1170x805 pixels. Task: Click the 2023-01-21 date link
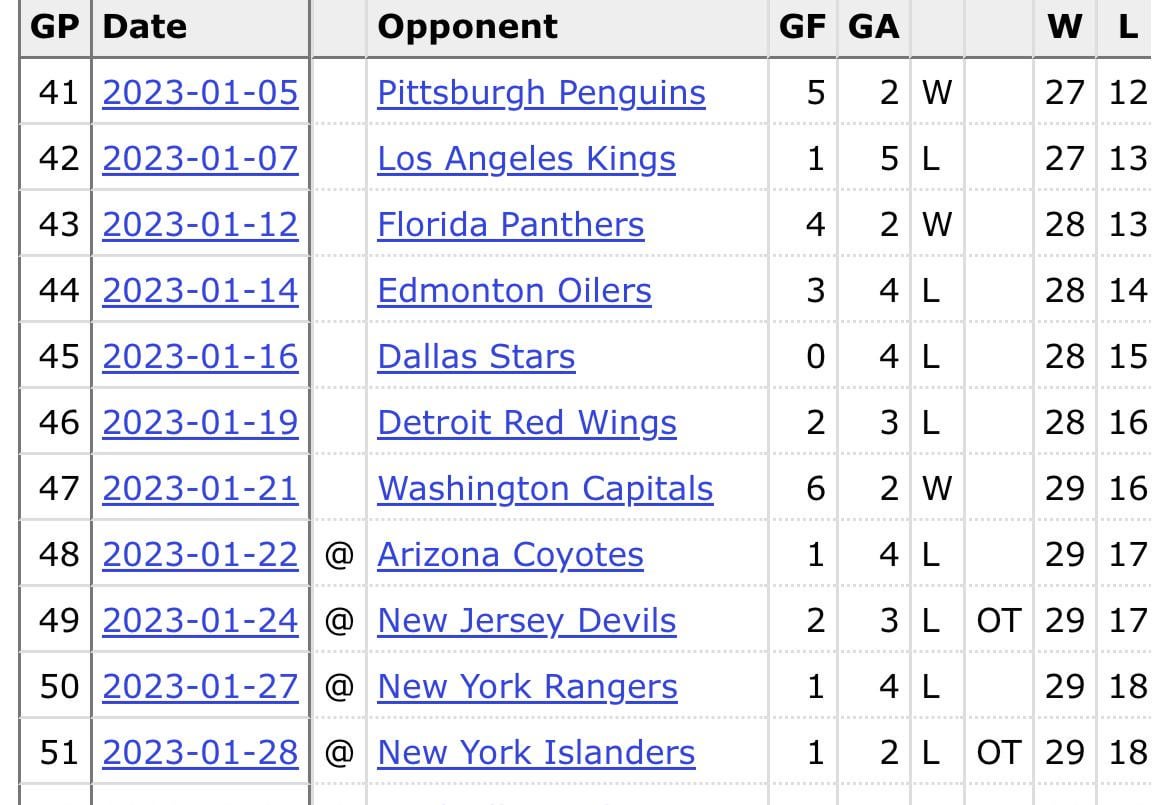tap(200, 489)
